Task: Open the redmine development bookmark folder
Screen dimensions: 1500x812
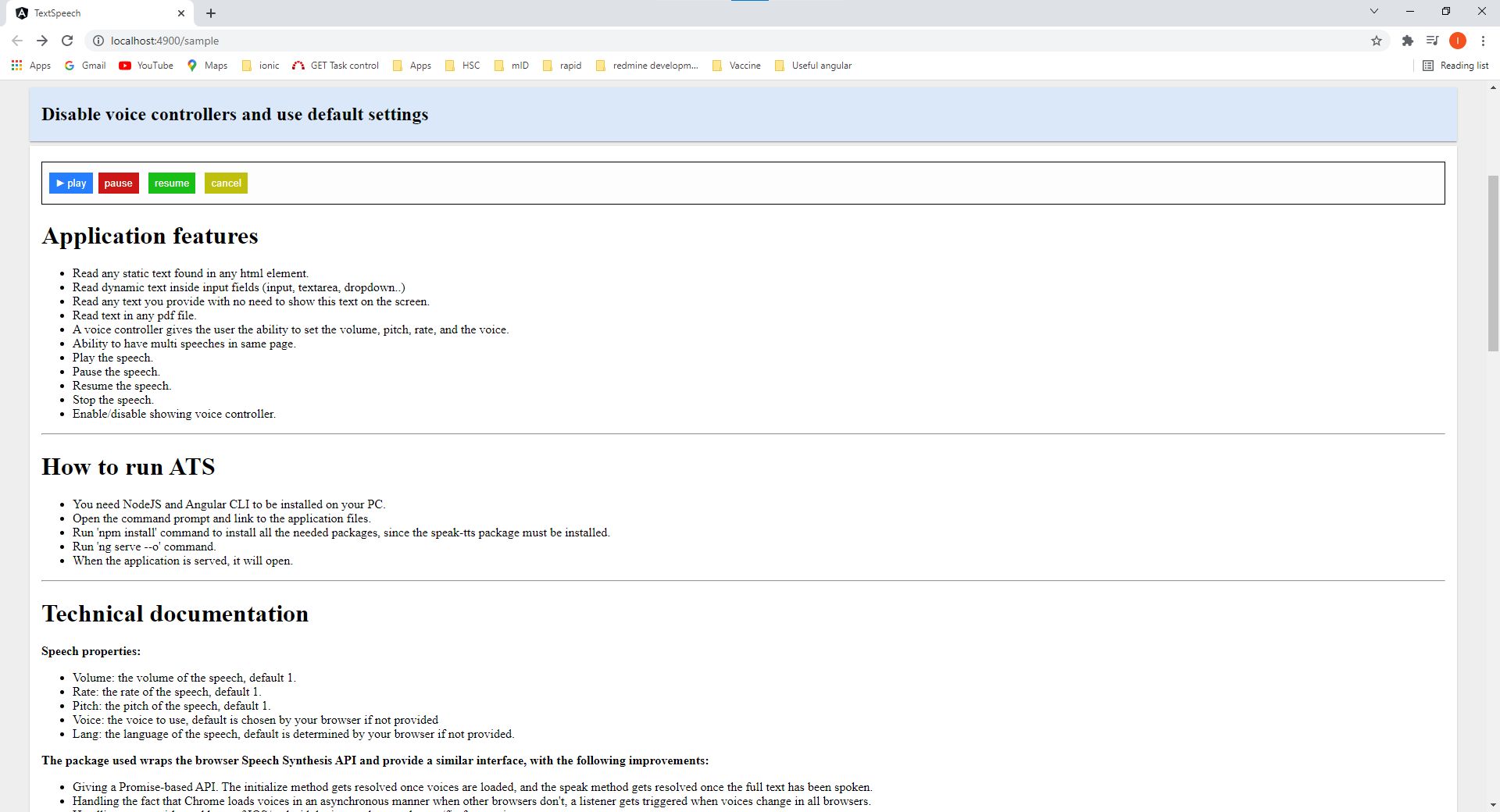Action: [647, 66]
